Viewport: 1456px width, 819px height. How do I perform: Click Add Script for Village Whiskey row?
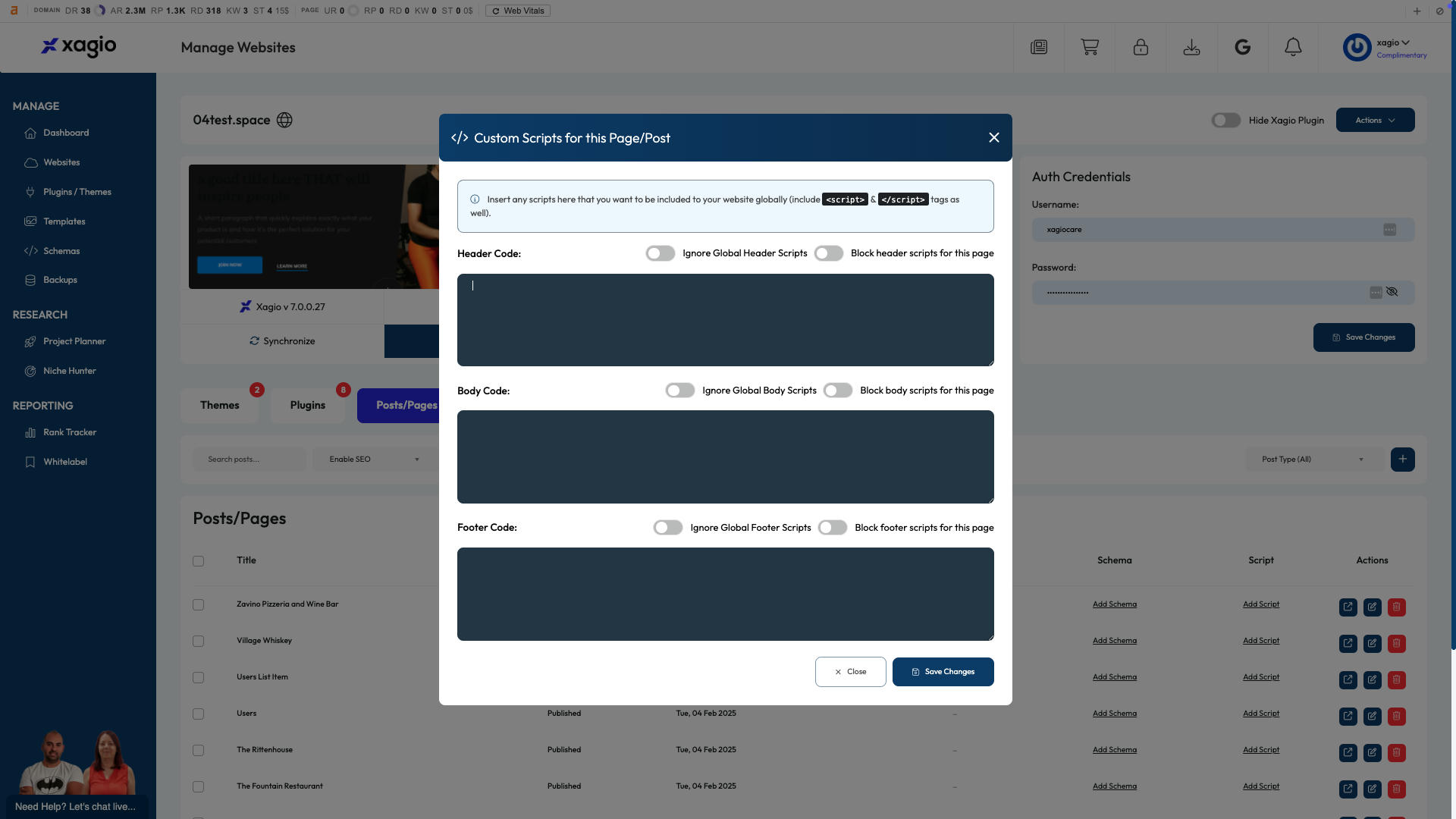point(1260,641)
